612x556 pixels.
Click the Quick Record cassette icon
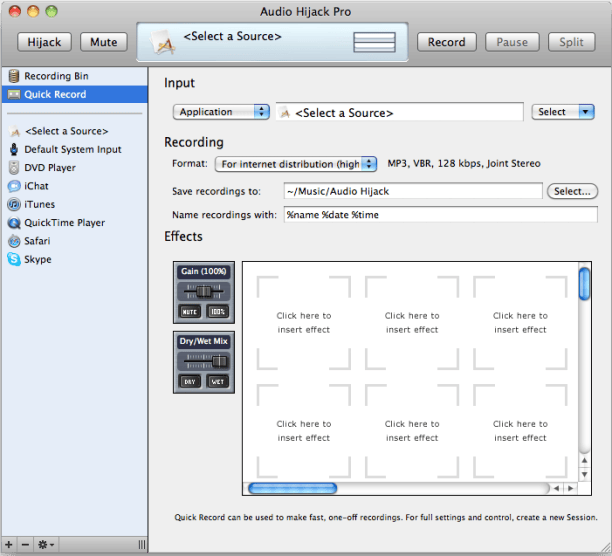point(14,94)
